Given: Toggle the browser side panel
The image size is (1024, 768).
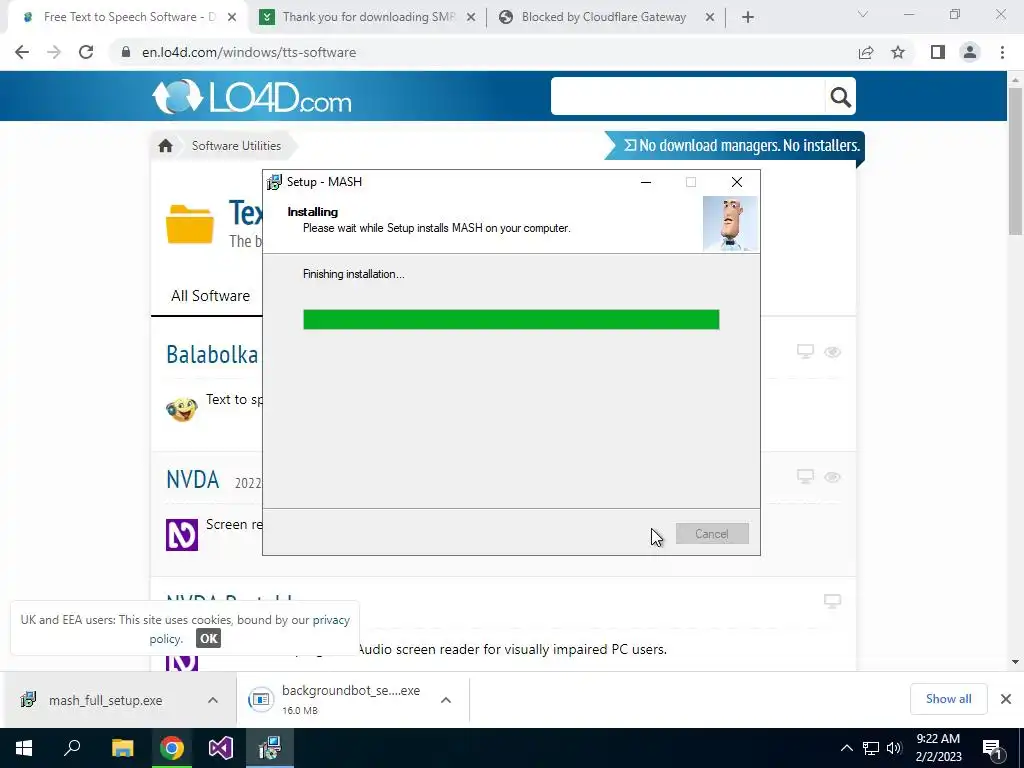Looking at the screenshot, I should pos(938,52).
